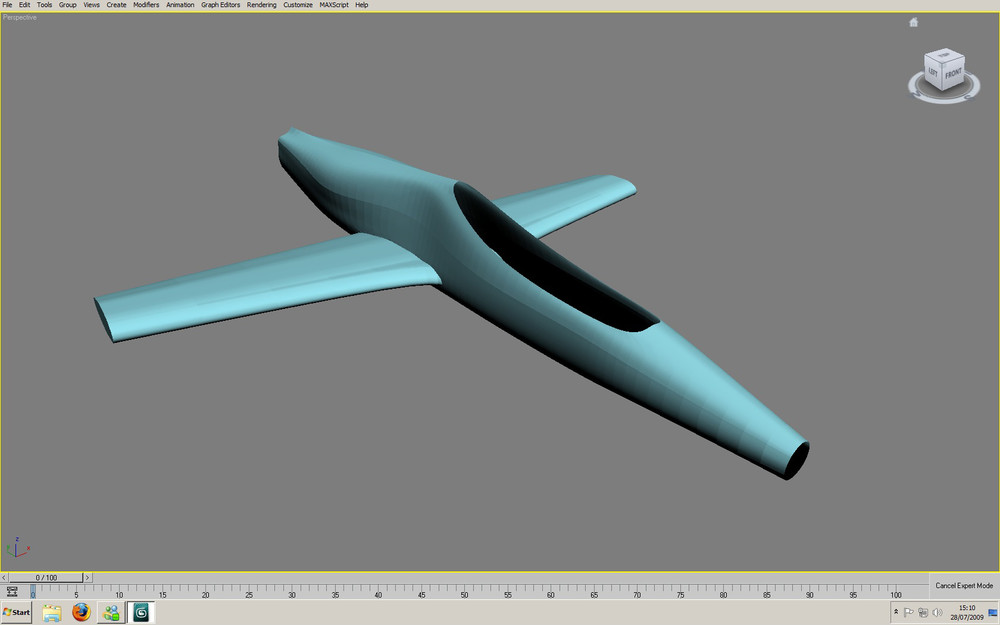This screenshot has width=1000, height=625.
Task: Select the FRONT face of the ViewCube
Action: coord(953,74)
